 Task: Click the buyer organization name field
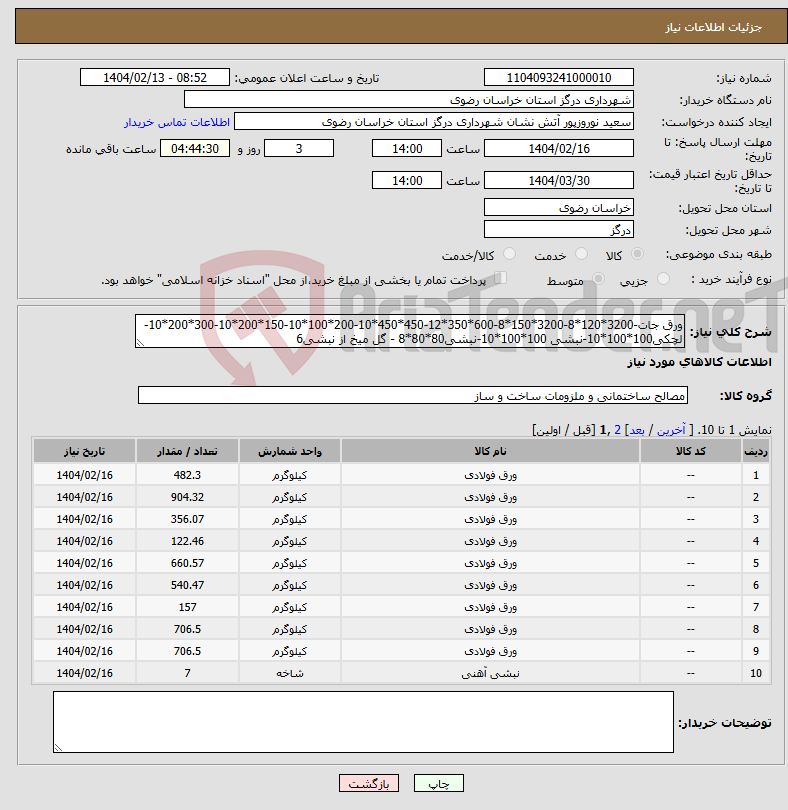[409, 100]
